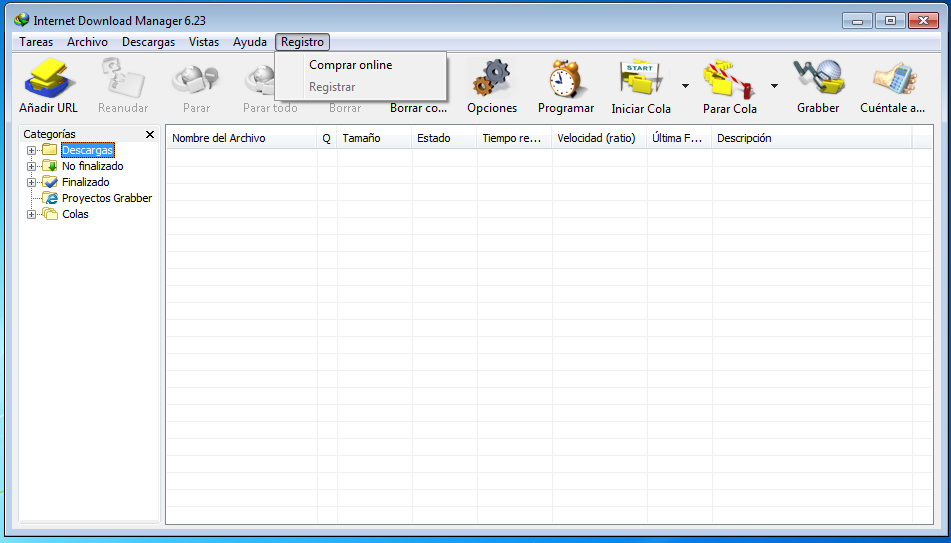Click the No finalizado folder icon

coord(50,166)
